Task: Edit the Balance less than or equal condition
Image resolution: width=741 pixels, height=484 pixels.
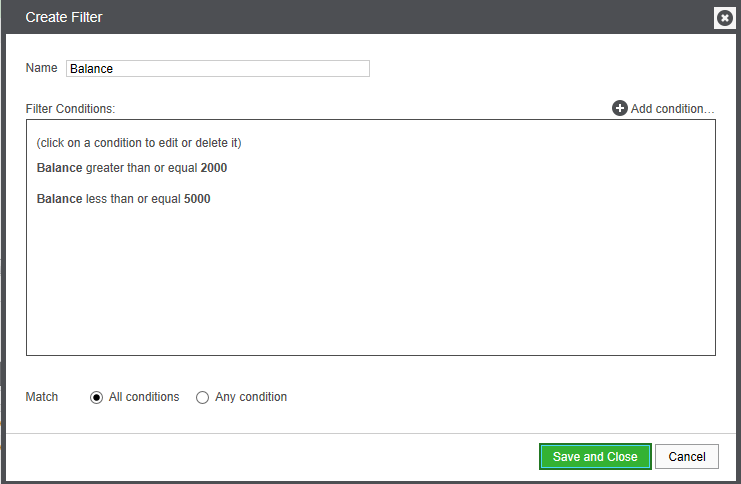Action: click(124, 199)
